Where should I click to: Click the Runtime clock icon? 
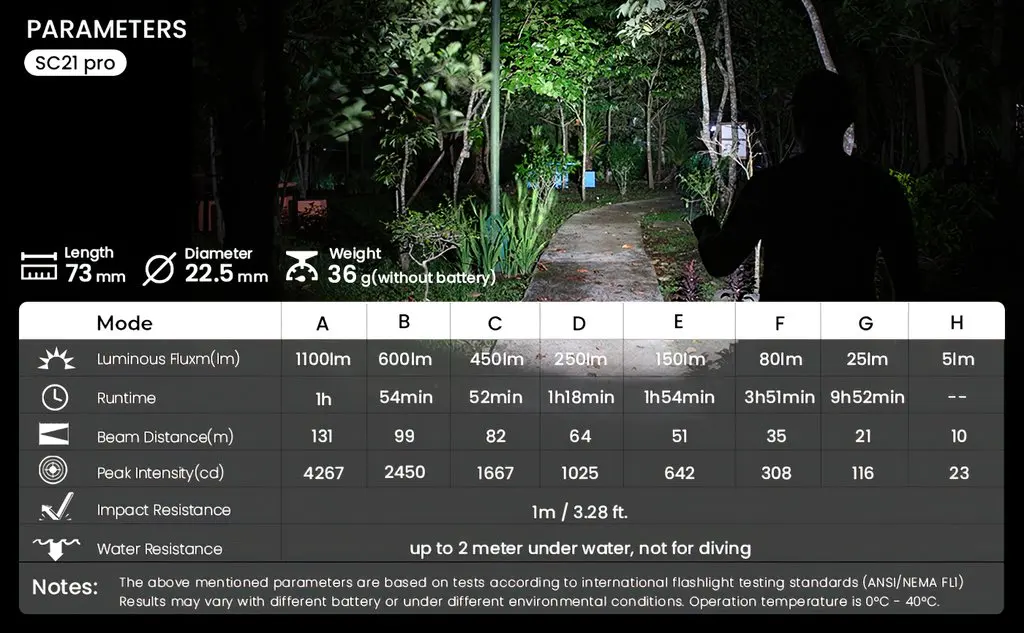(x=55, y=397)
